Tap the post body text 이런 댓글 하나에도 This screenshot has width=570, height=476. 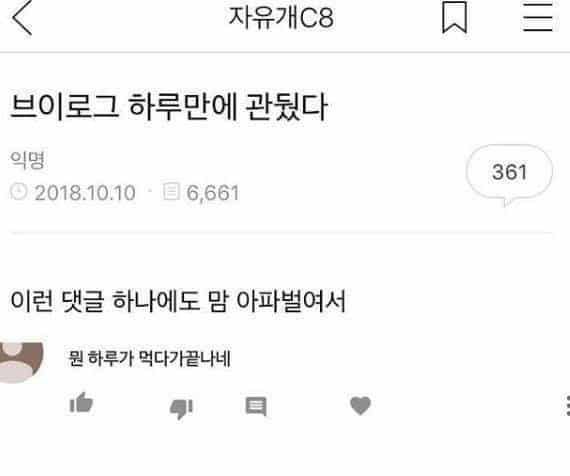pyautogui.click(x=105, y=300)
